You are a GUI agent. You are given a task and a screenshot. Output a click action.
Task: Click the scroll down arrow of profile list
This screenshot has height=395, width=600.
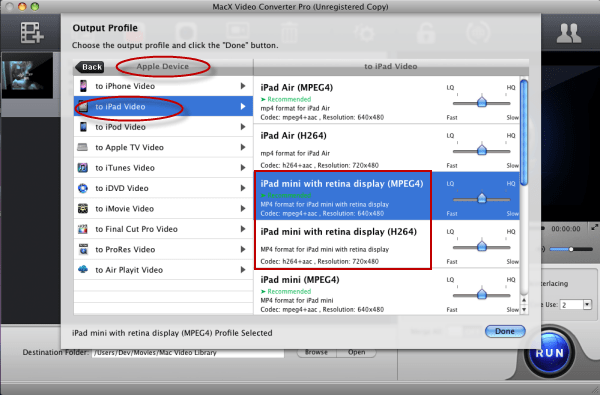point(524,309)
